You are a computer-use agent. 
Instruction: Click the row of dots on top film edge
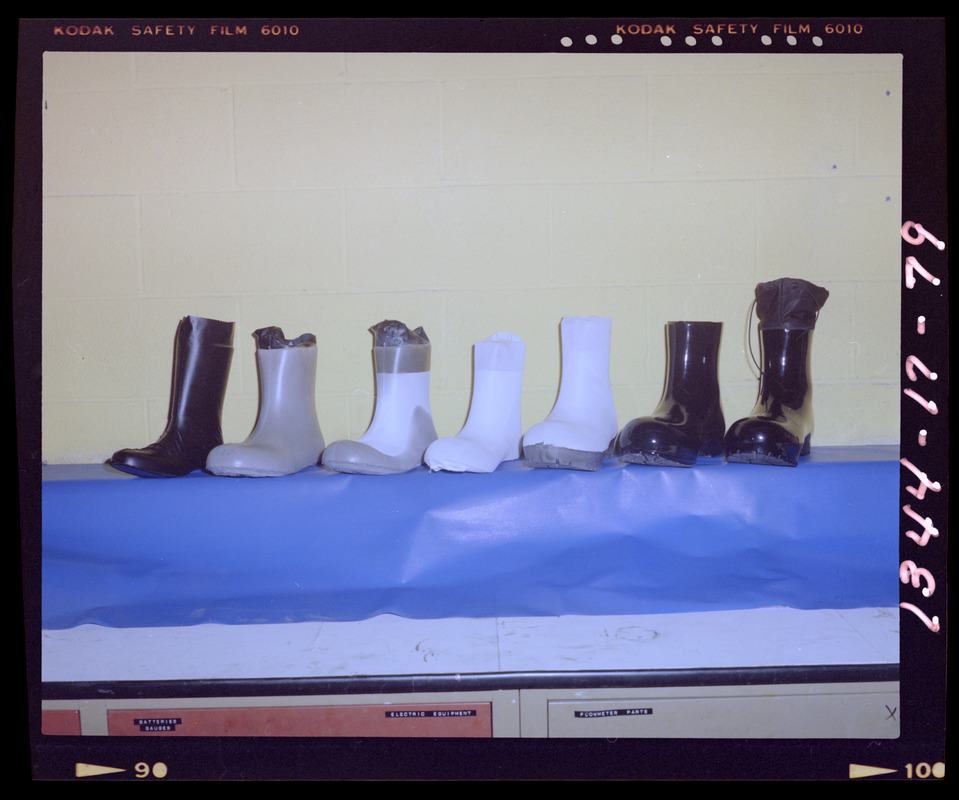tap(690, 42)
